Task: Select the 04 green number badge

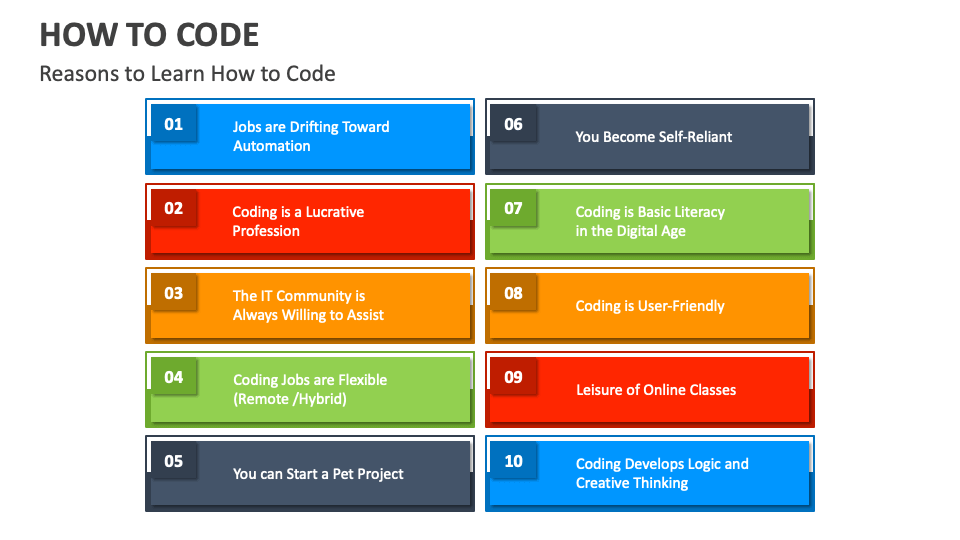Action: click(x=174, y=377)
